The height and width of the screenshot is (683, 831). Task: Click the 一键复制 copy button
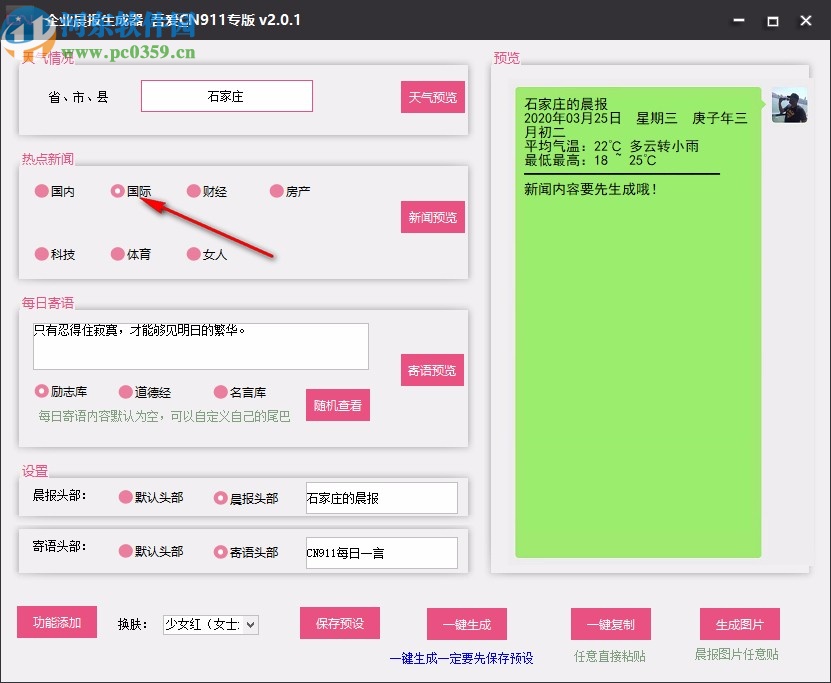tap(610, 623)
